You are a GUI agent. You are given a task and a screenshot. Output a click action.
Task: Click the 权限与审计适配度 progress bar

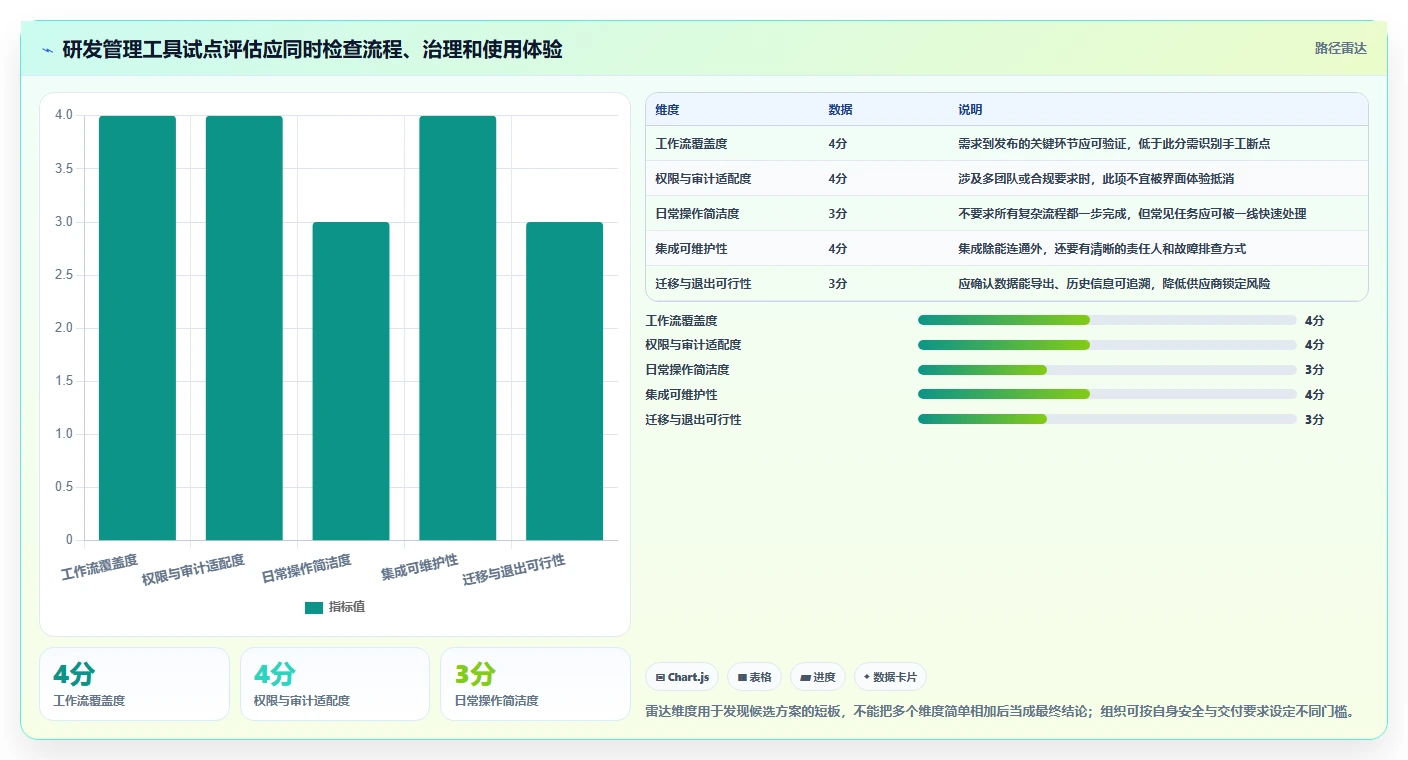point(1107,345)
